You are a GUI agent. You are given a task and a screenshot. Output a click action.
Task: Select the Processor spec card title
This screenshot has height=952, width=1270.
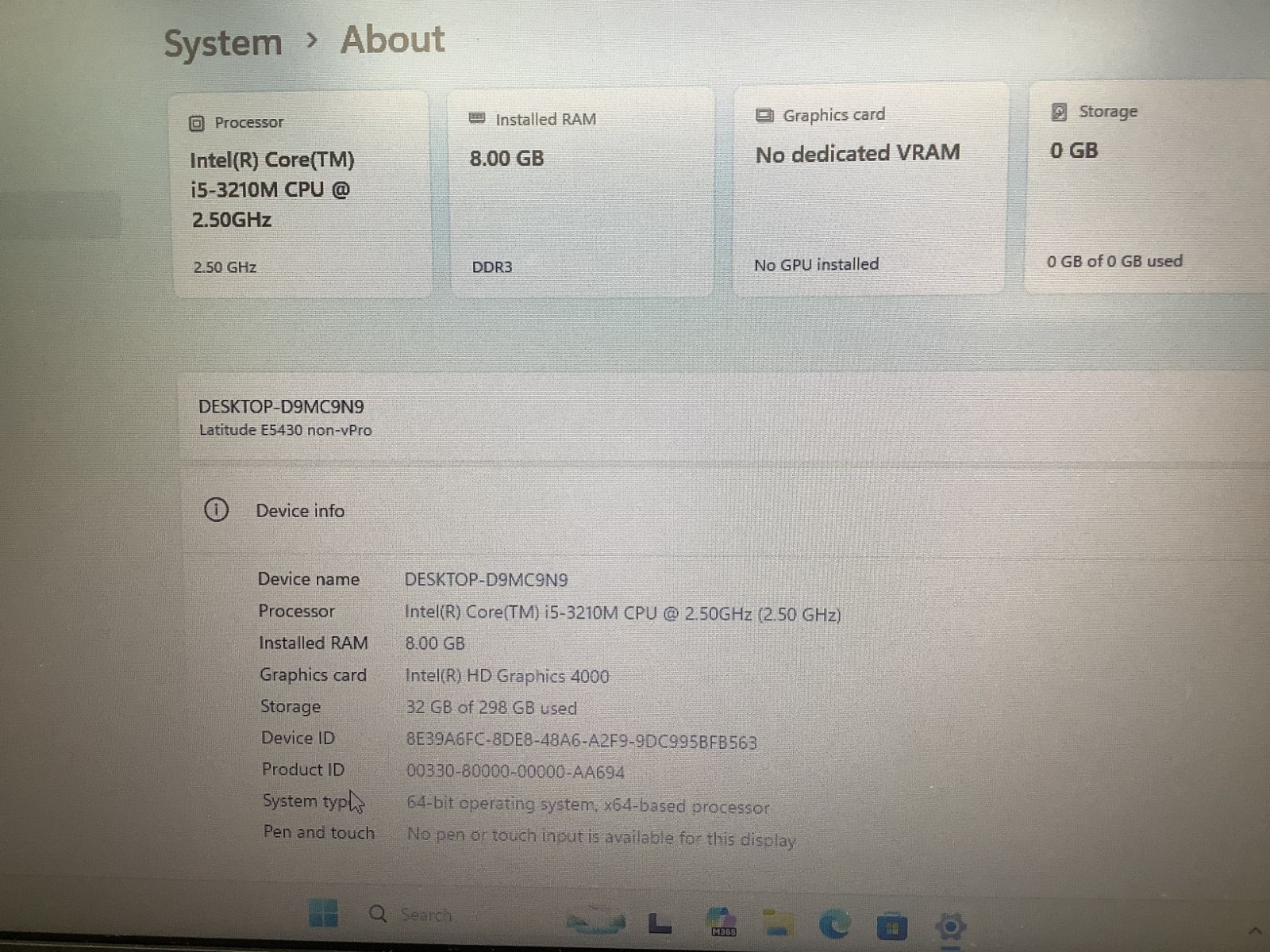pyautogui.click(x=248, y=122)
